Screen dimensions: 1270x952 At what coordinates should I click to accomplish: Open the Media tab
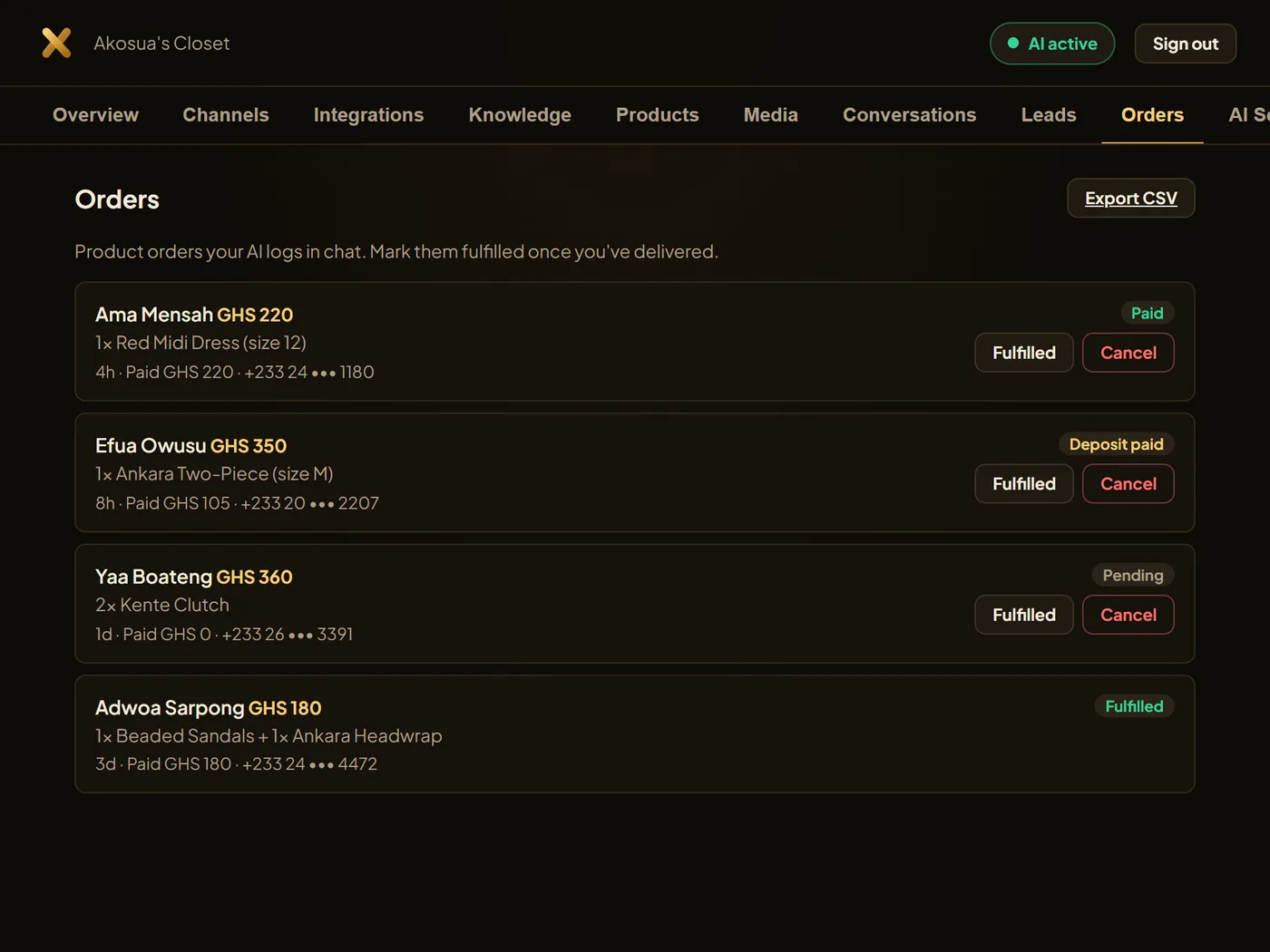(770, 115)
